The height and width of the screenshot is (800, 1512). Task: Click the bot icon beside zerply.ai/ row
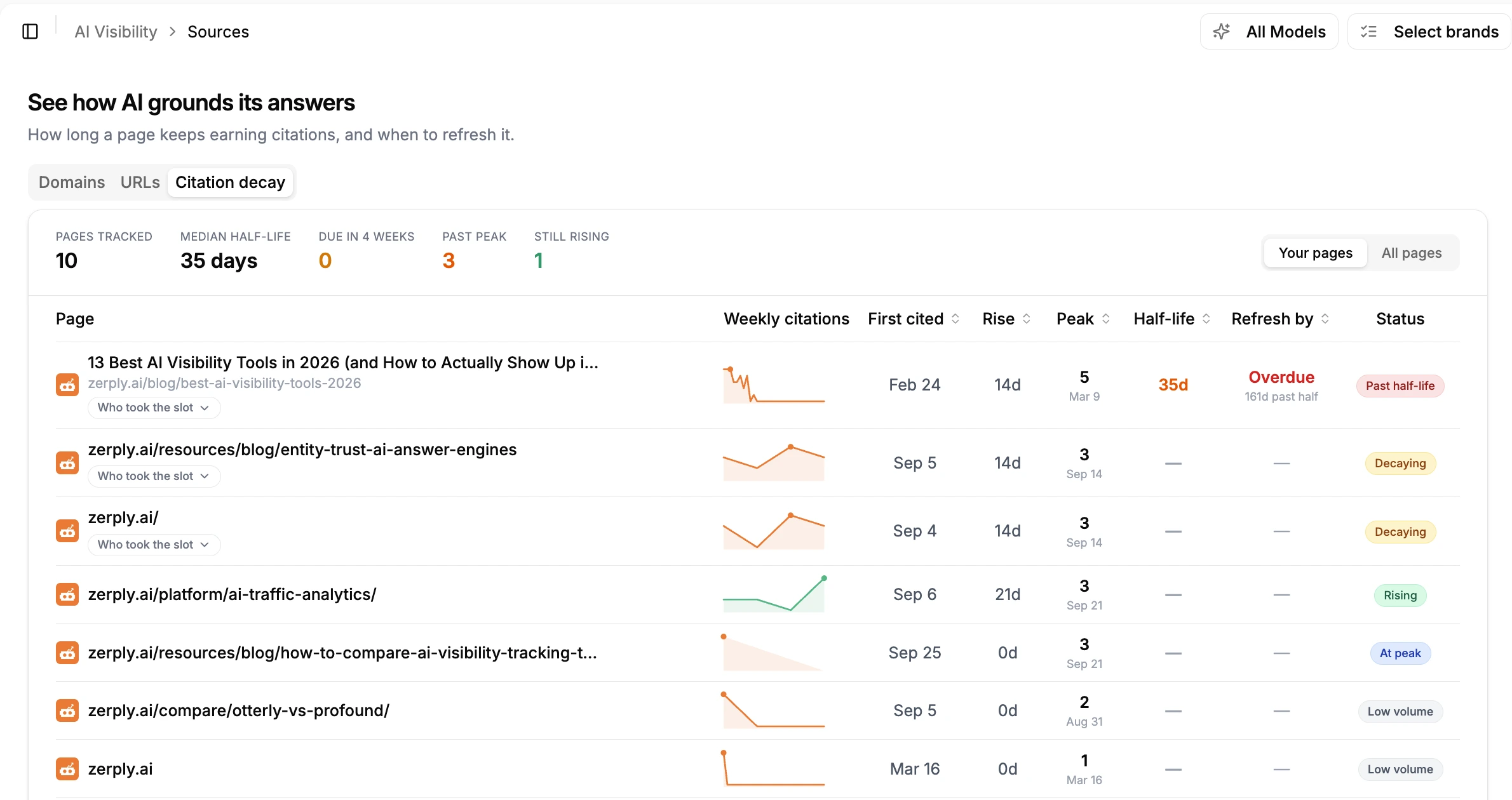pos(67,531)
